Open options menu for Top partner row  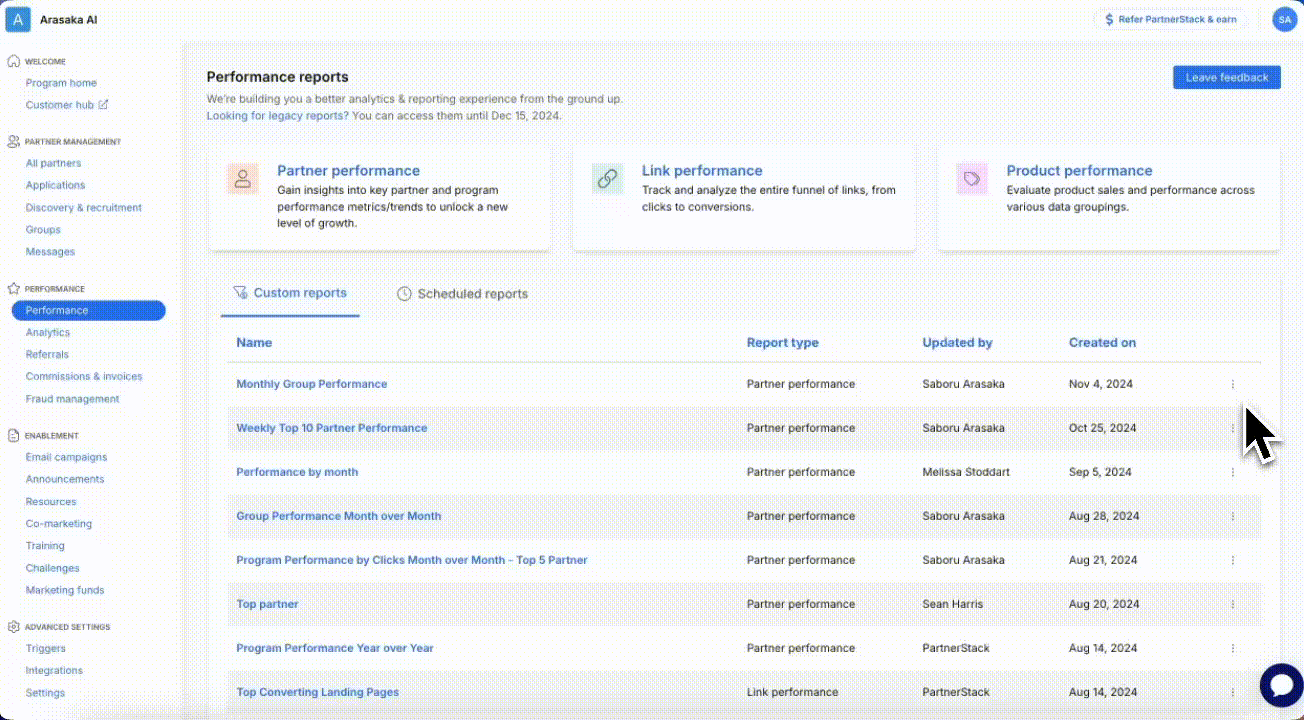(1232, 604)
